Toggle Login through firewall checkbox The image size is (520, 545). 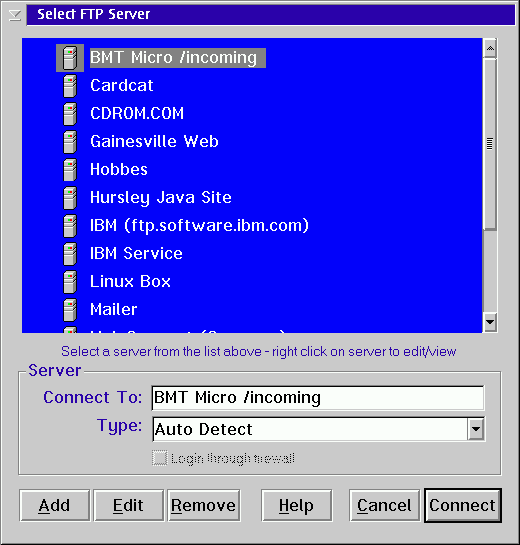160,458
